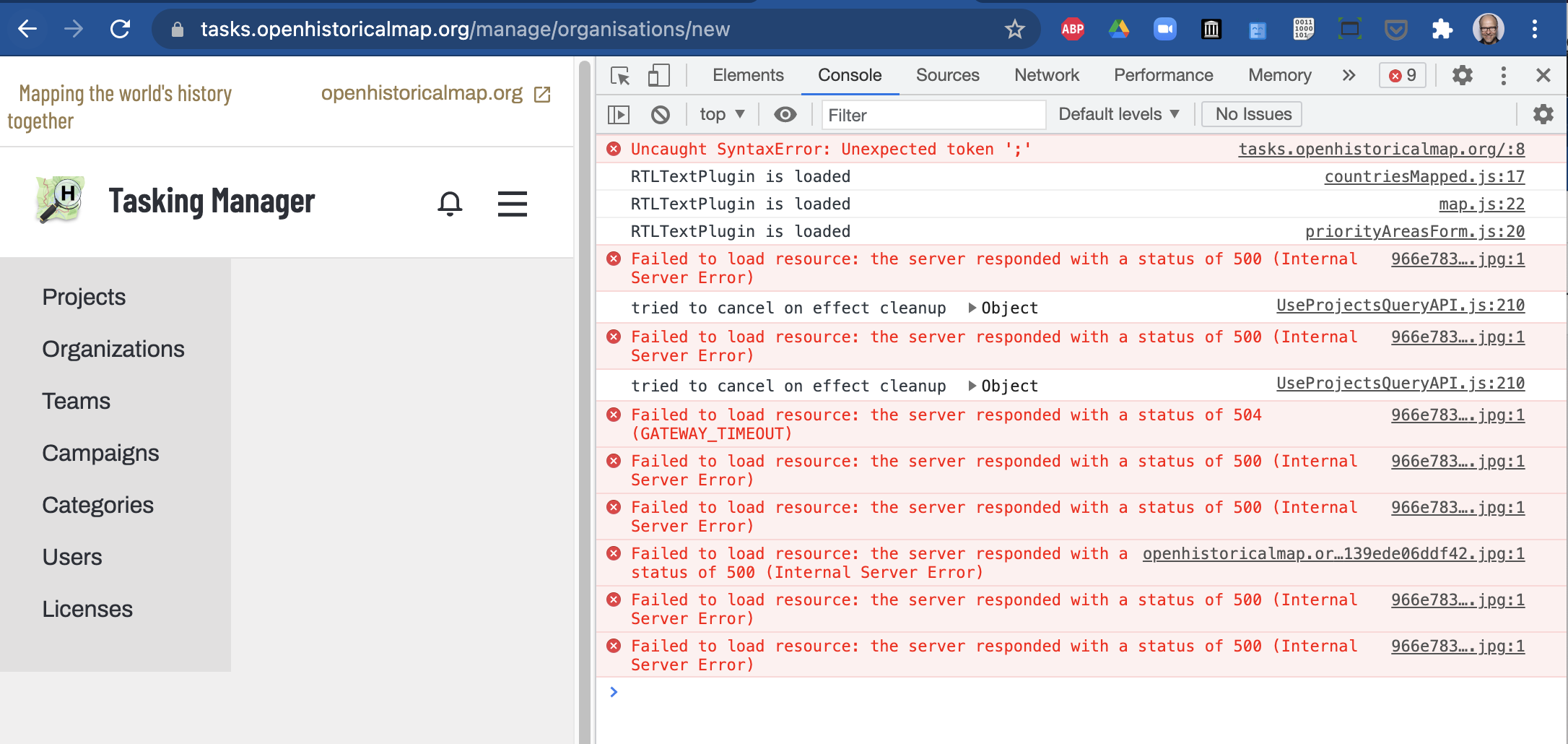Screen dimensions: 1568x744
Task: Open the notifications bell in Tasking Manager
Action: (450, 204)
